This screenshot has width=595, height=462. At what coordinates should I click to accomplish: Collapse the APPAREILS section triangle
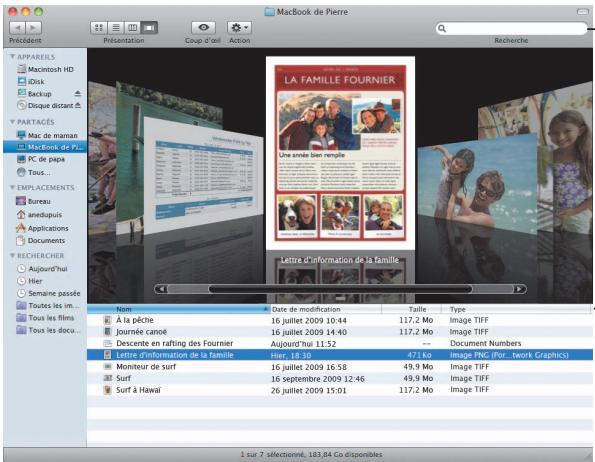click(x=12, y=57)
